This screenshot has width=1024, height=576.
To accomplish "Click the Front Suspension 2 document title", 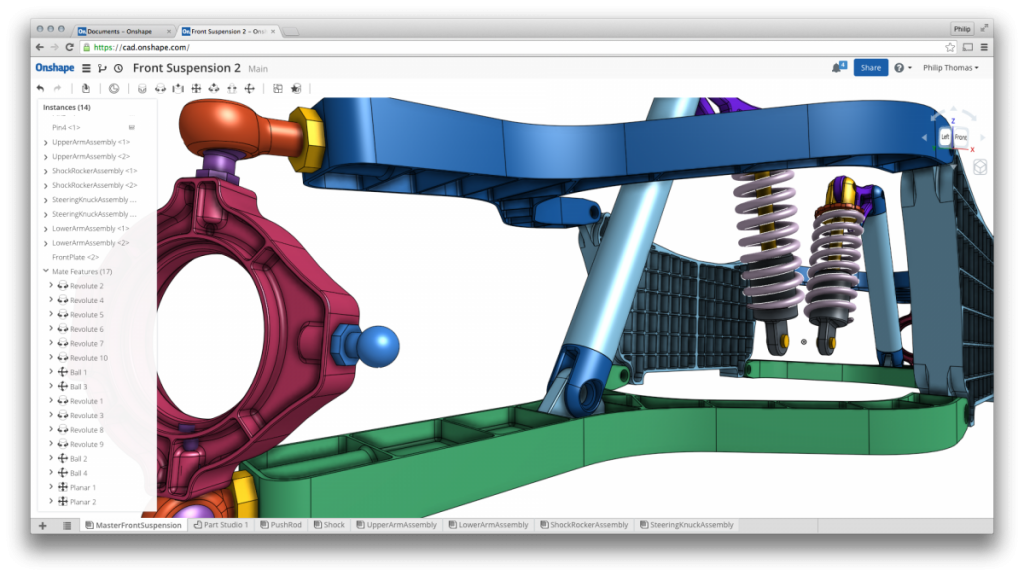I will [x=188, y=67].
